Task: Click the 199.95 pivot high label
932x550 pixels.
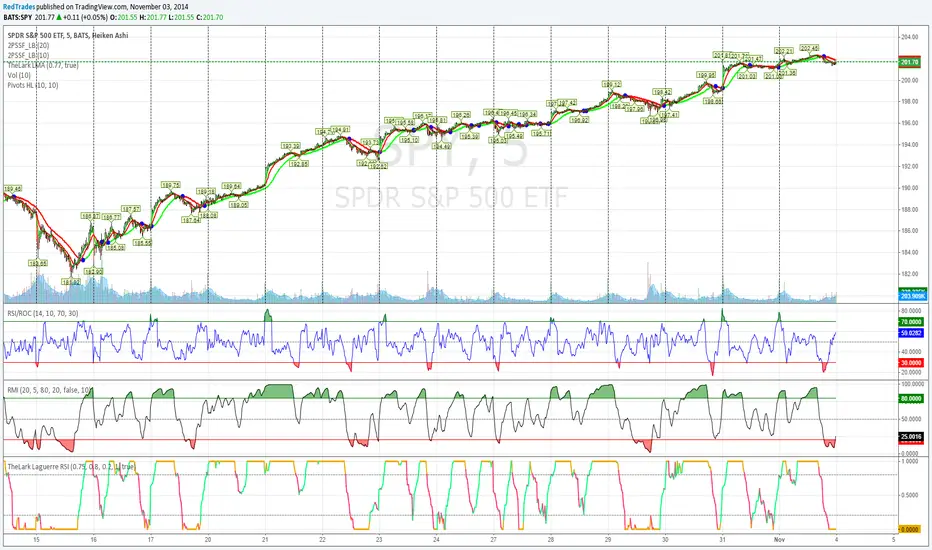Action: click(x=706, y=76)
